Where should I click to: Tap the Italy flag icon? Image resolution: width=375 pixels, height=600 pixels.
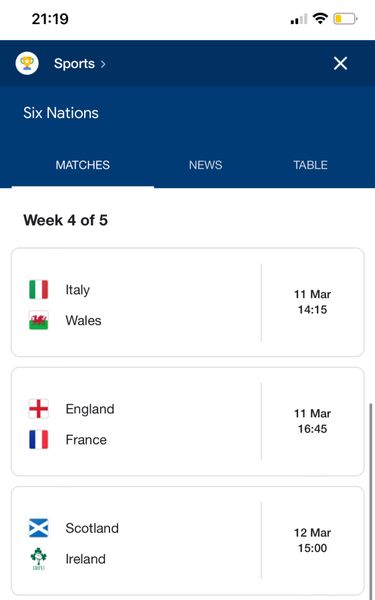[39, 290]
